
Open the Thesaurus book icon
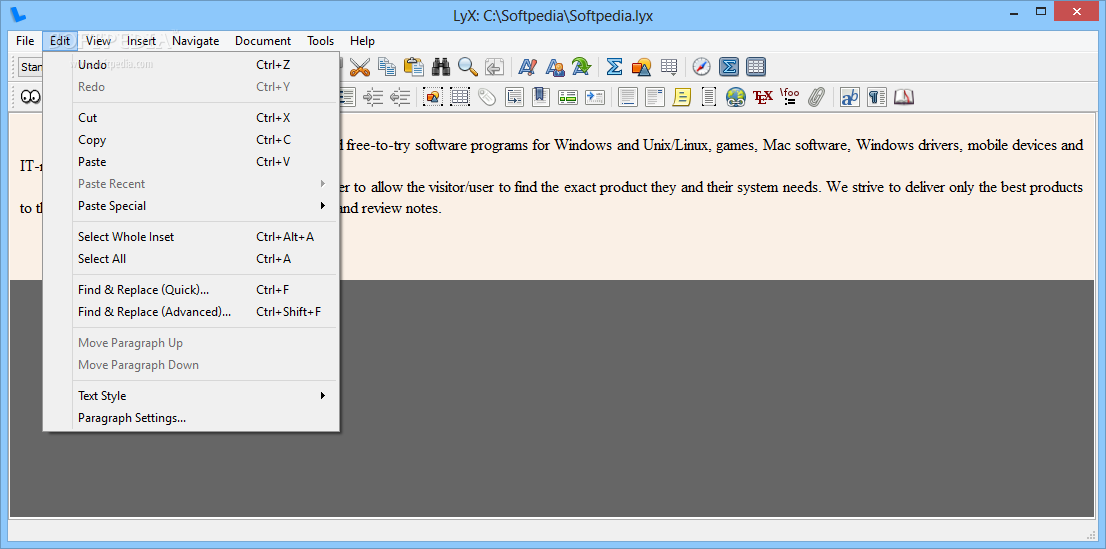pyautogui.click(x=904, y=97)
